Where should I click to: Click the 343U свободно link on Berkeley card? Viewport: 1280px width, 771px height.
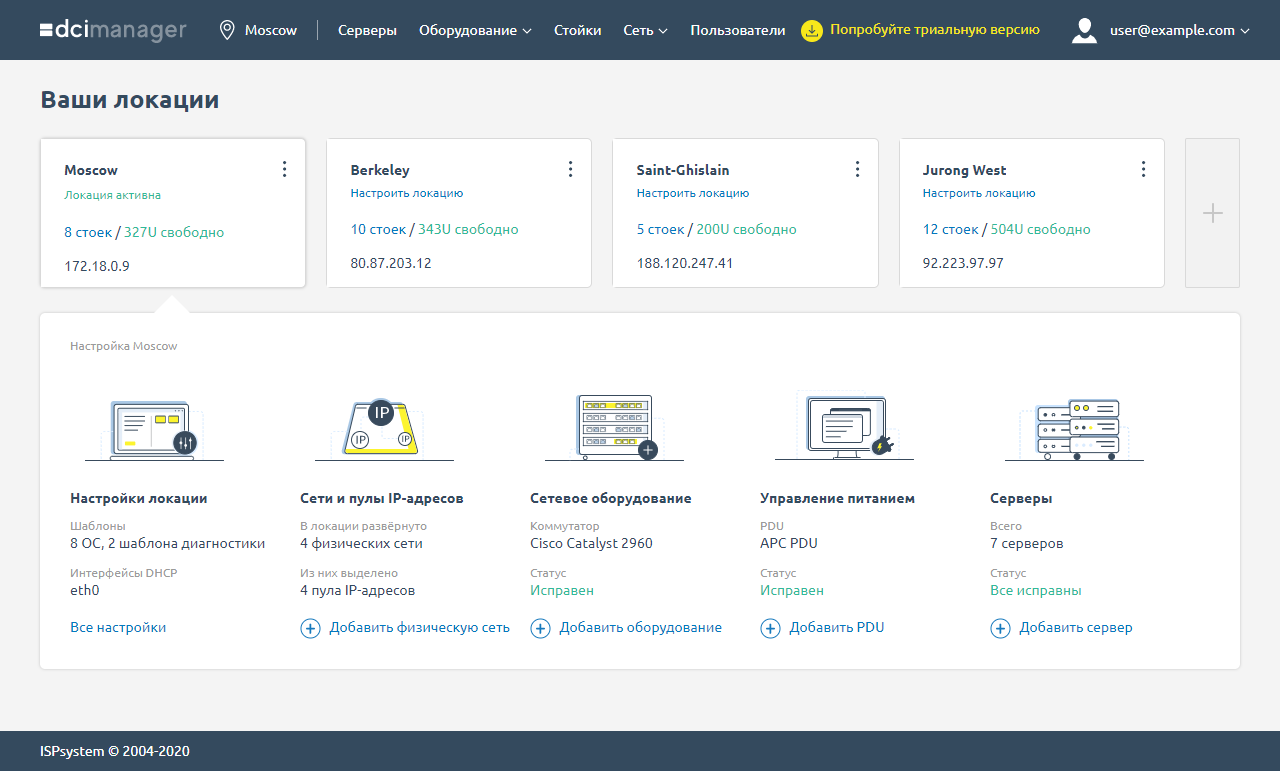[468, 229]
